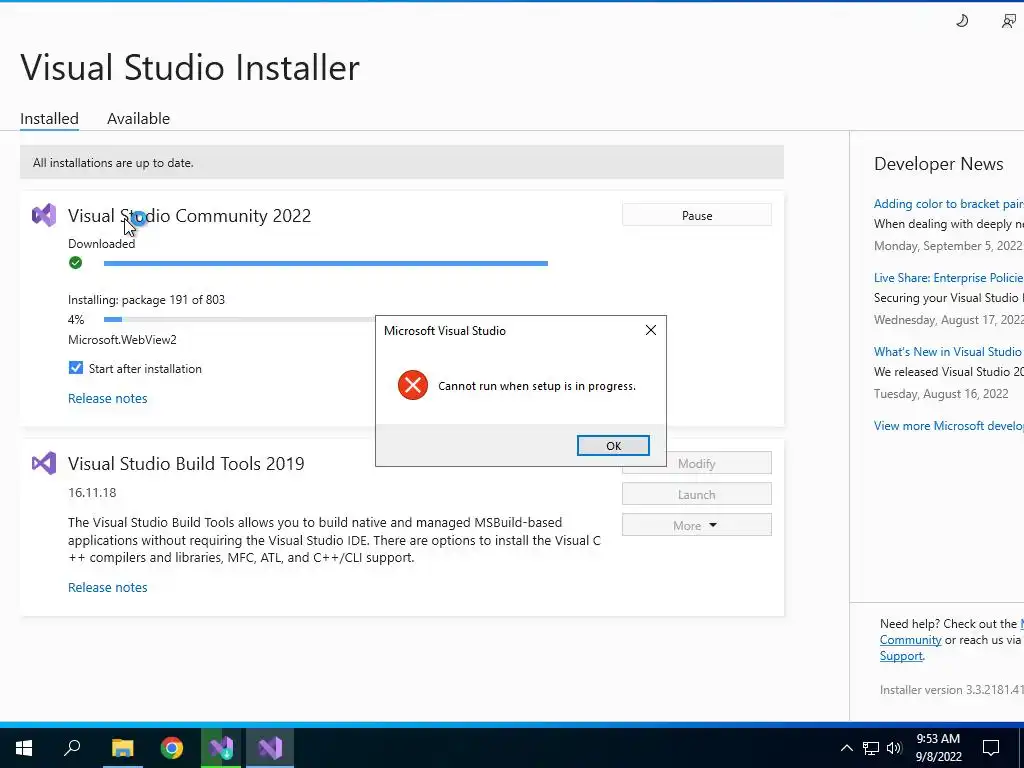Uncheck Start after installation checkbox
The image size is (1024, 768).
[x=76, y=368]
